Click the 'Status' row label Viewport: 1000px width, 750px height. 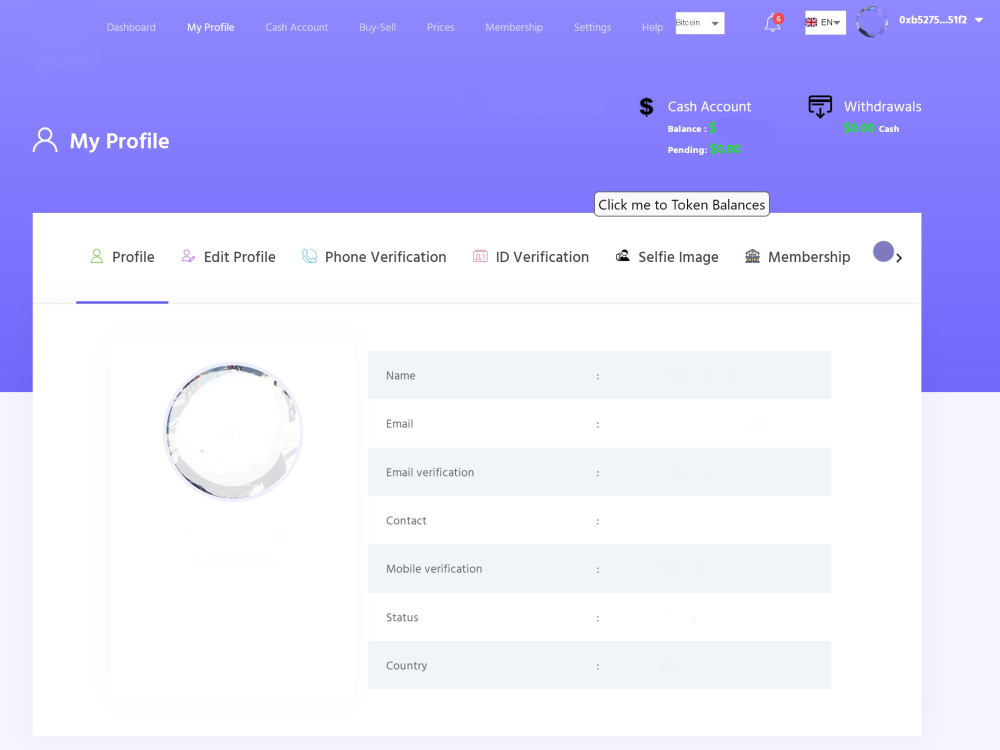coord(402,617)
